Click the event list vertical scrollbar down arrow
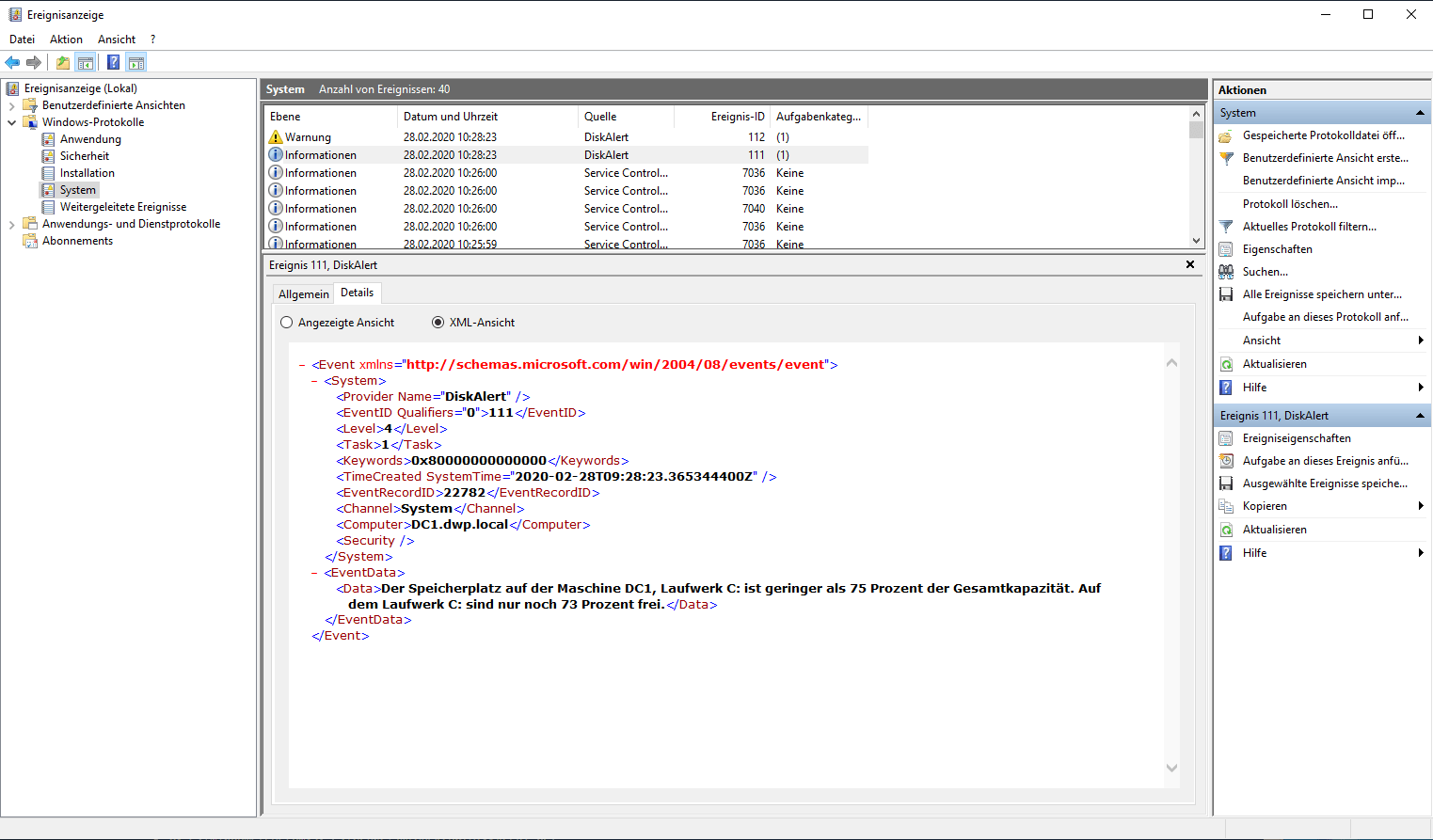Screen dimensions: 1433x840 pyautogui.click(x=1196, y=241)
